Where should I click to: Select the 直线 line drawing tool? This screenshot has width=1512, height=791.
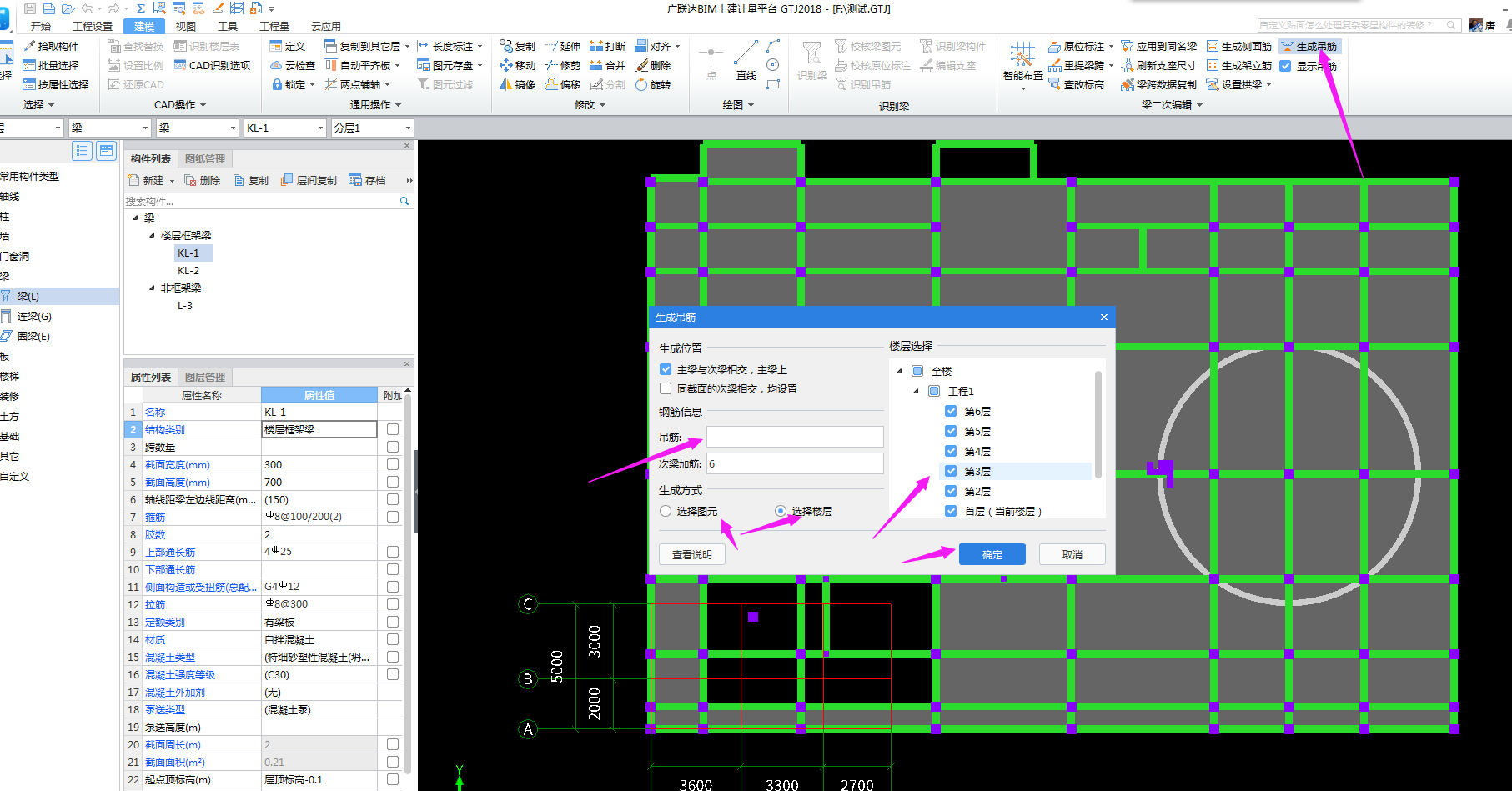746,60
